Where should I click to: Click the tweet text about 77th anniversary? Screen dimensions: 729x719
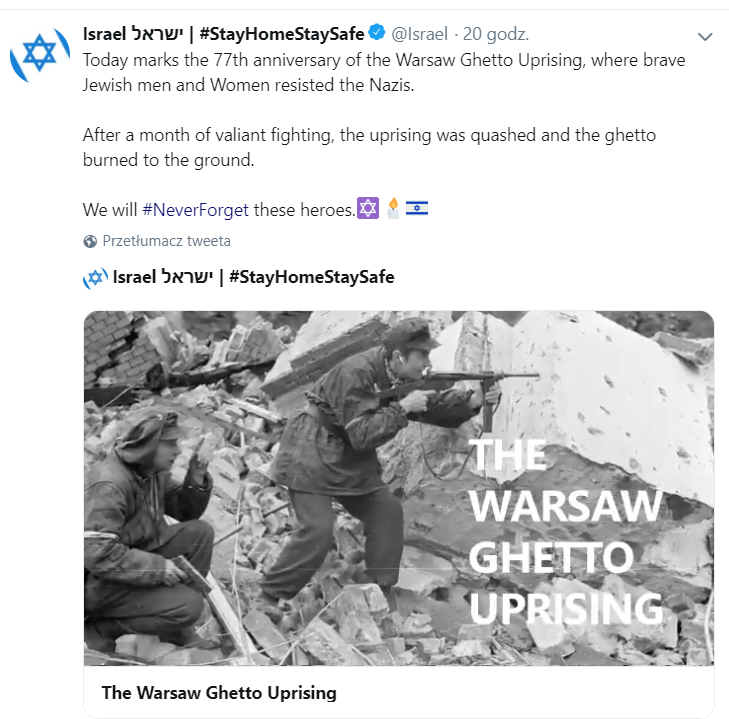coord(384,73)
